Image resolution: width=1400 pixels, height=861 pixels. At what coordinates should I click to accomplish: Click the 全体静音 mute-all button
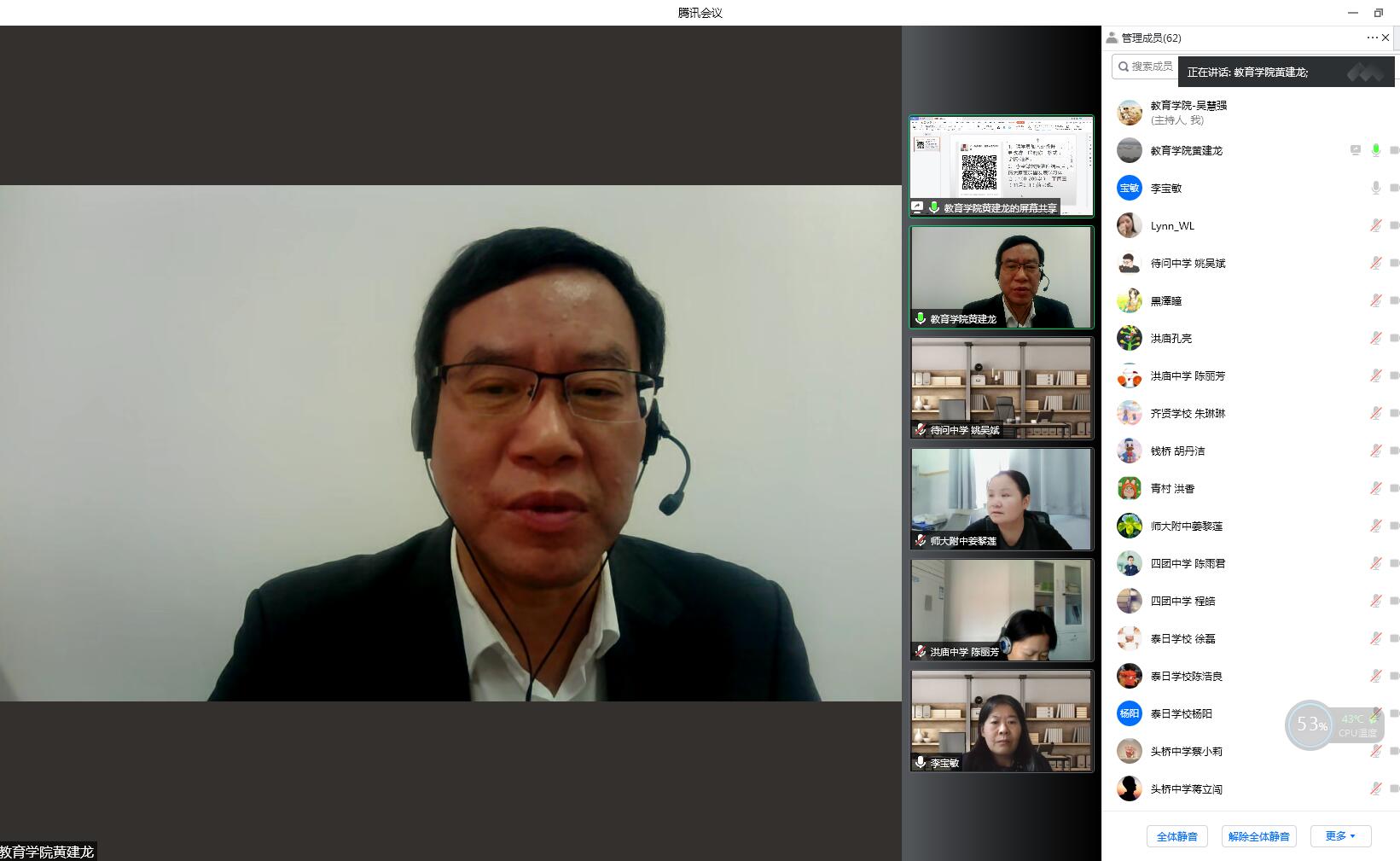point(1177,836)
